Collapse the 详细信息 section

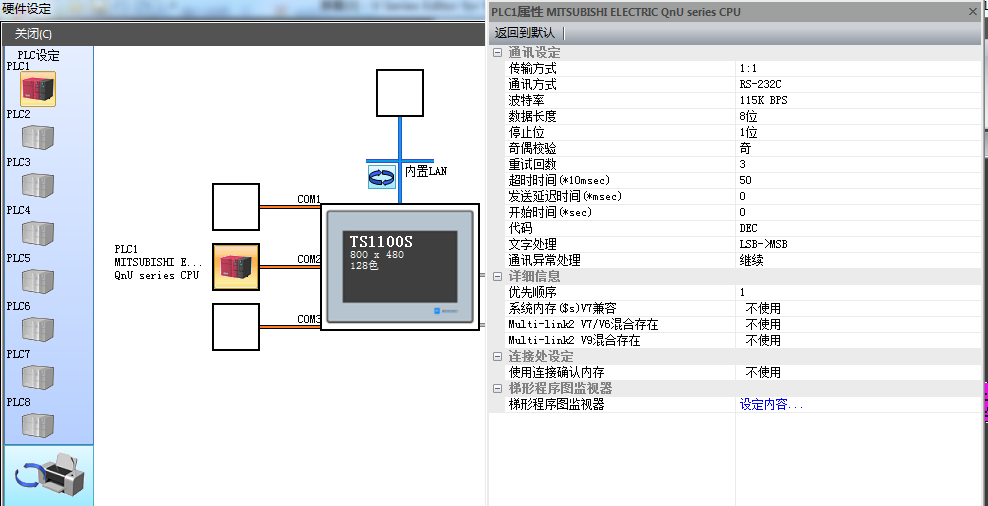(498, 276)
